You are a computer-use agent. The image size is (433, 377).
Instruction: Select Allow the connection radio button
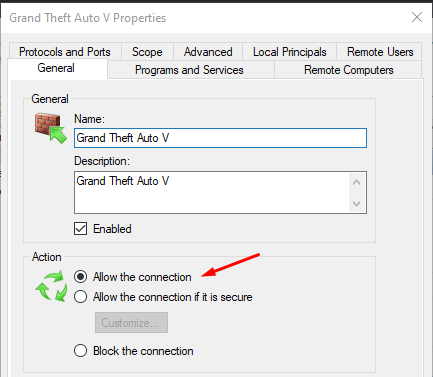(x=80, y=277)
